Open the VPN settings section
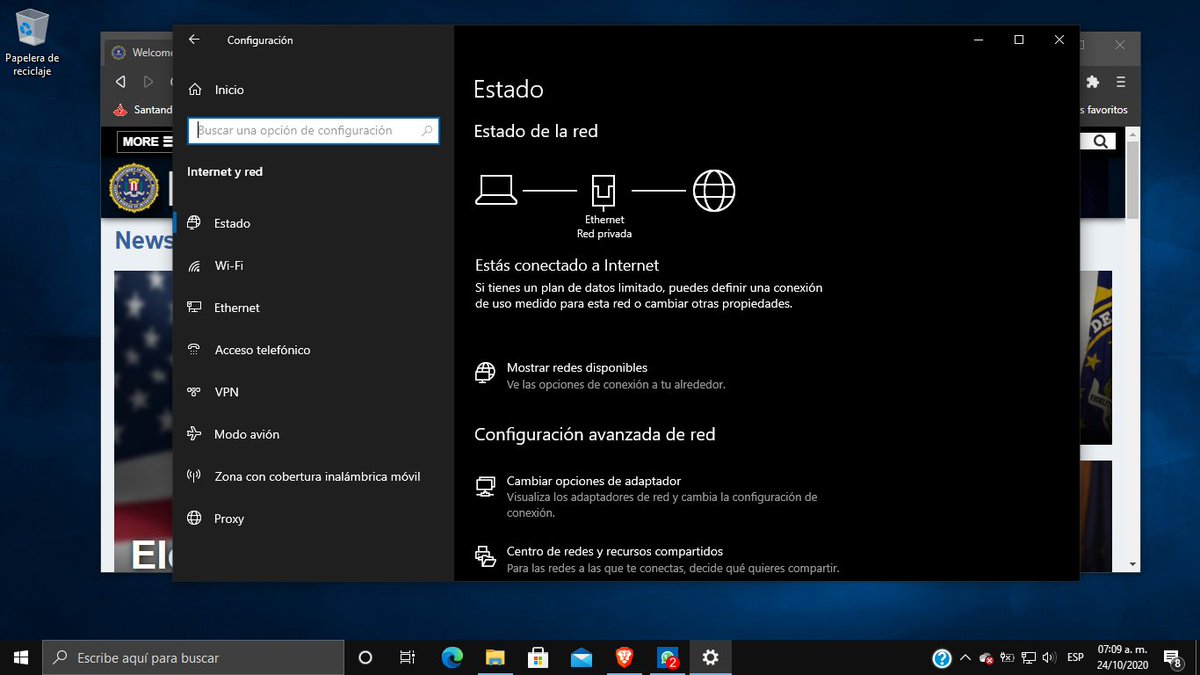Screen dimensions: 1200x675 313,392
